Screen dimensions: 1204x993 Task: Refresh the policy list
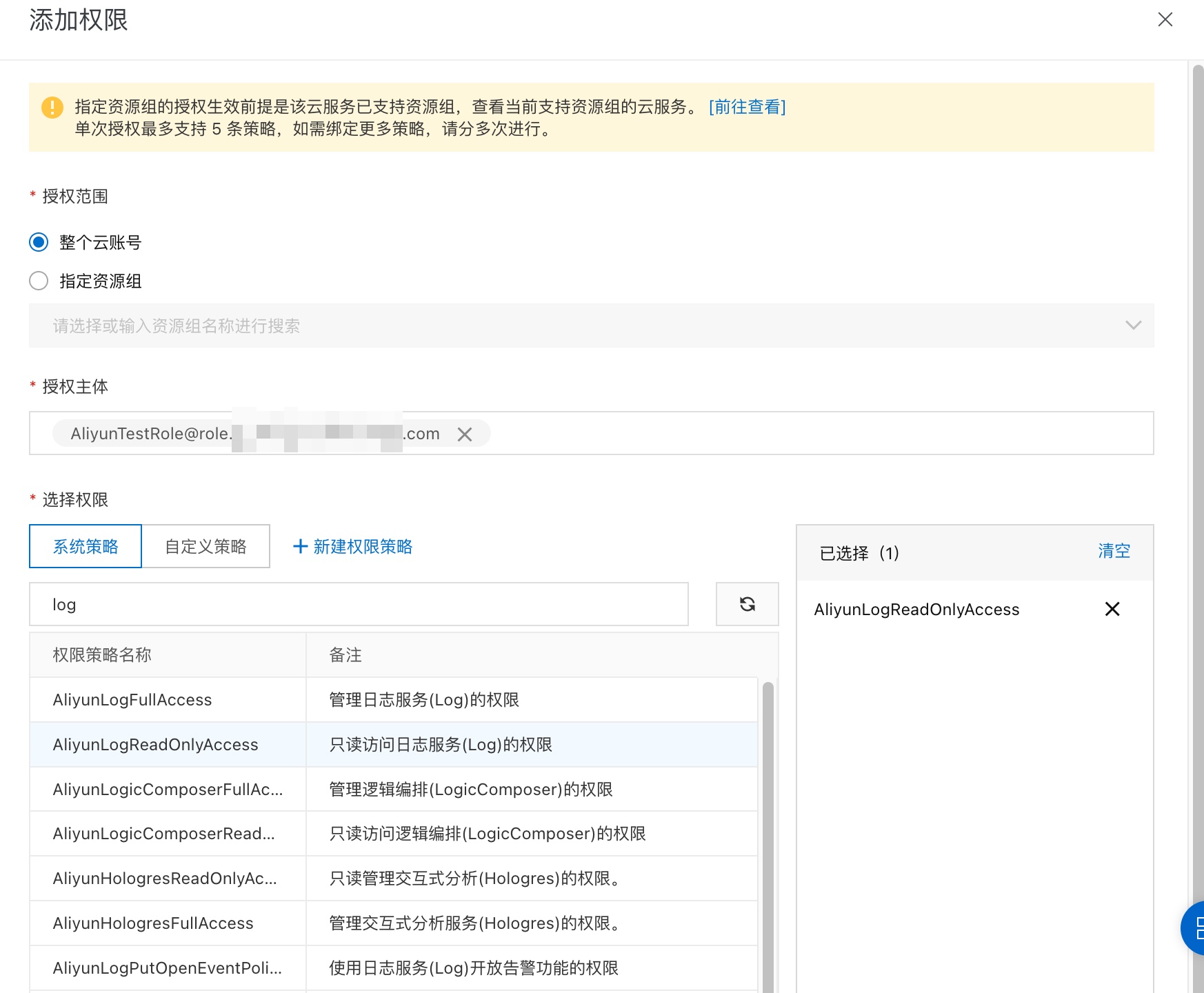point(748,604)
